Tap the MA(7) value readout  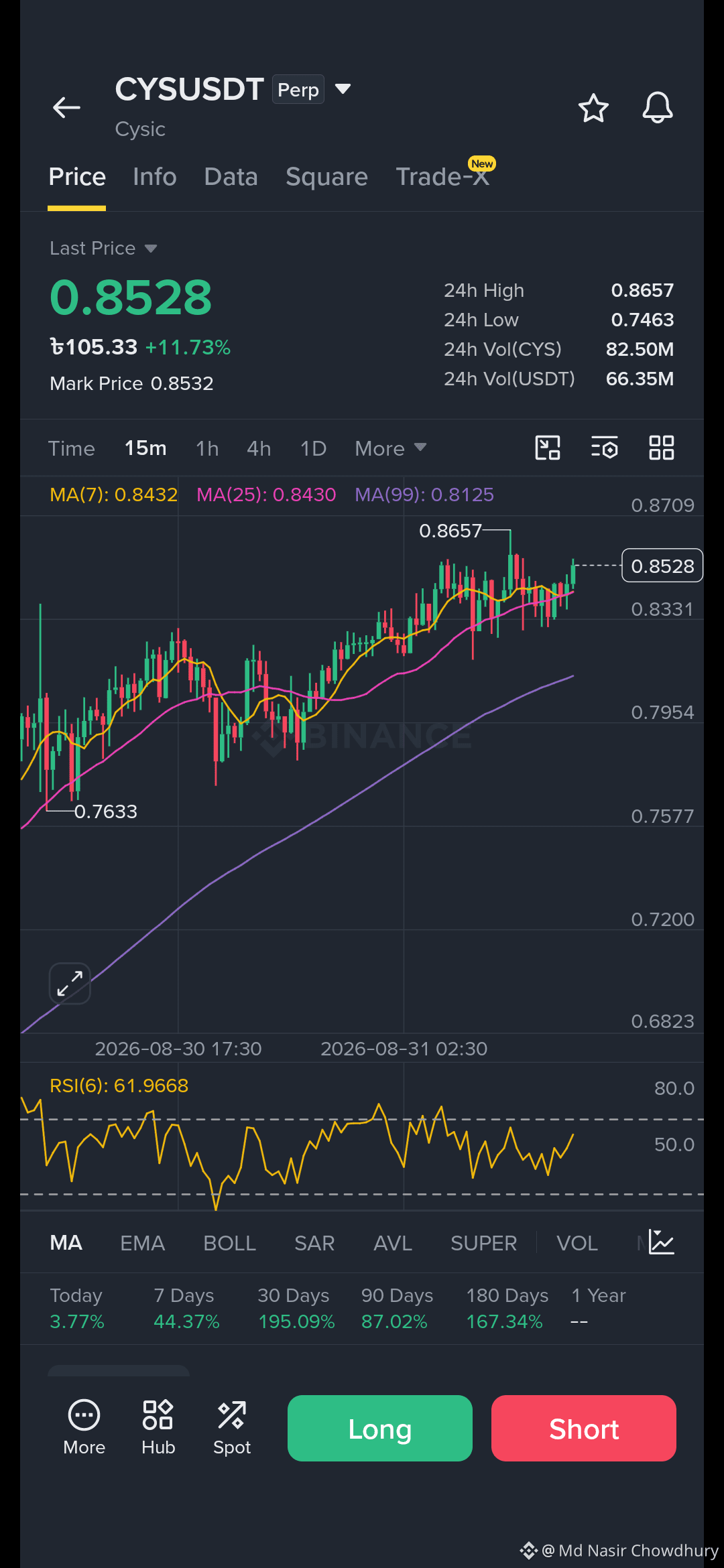[114, 495]
